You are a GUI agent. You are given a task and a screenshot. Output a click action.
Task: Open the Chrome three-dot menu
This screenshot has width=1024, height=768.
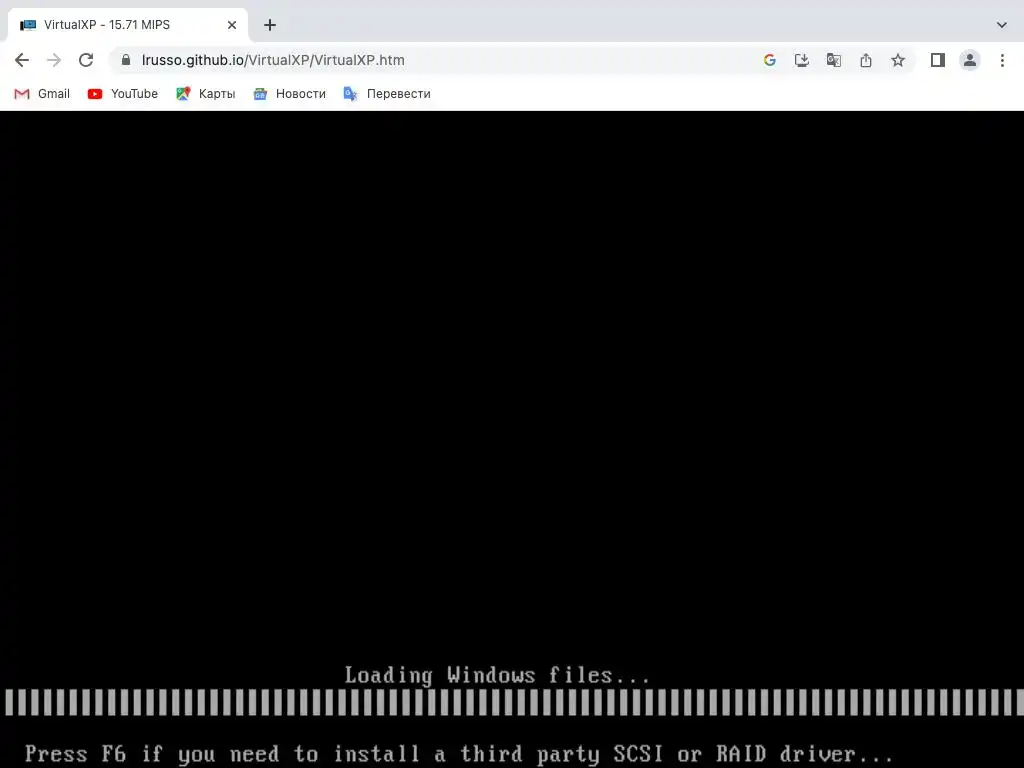coord(1002,60)
